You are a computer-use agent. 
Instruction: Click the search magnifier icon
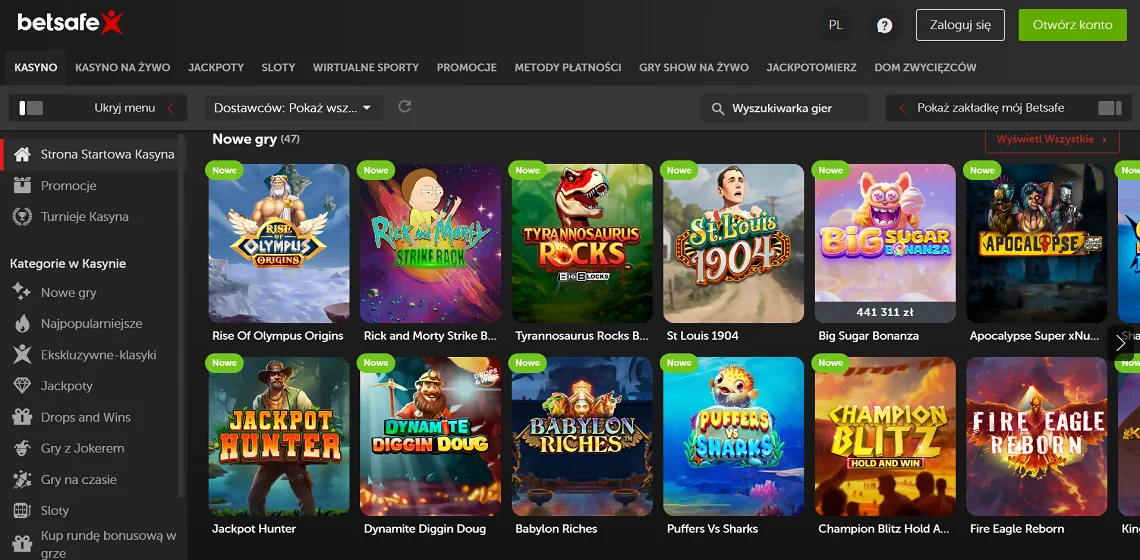pyautogui.click(x=718, y=108)
